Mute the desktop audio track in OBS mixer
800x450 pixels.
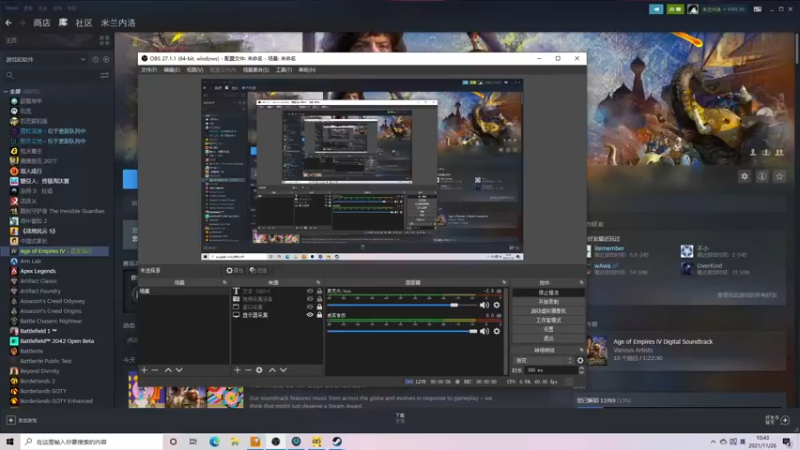click(x=484, y=332)
